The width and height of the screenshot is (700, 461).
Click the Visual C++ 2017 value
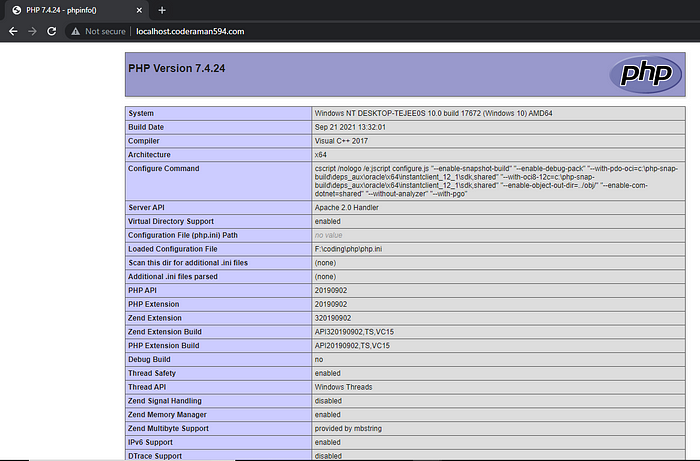pyautogui.click(x=341, y=141)
